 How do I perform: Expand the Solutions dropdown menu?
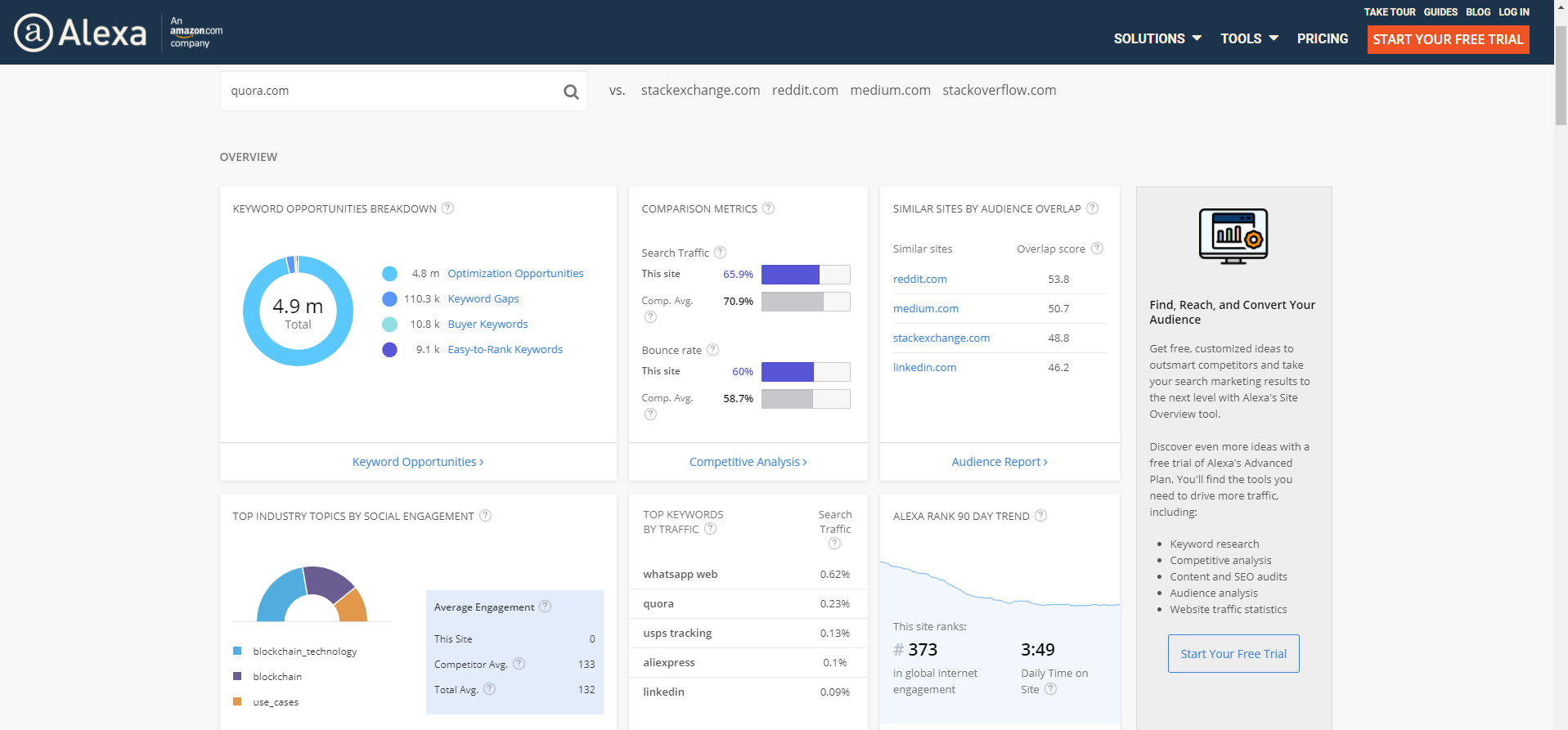tap(1157, 38)
